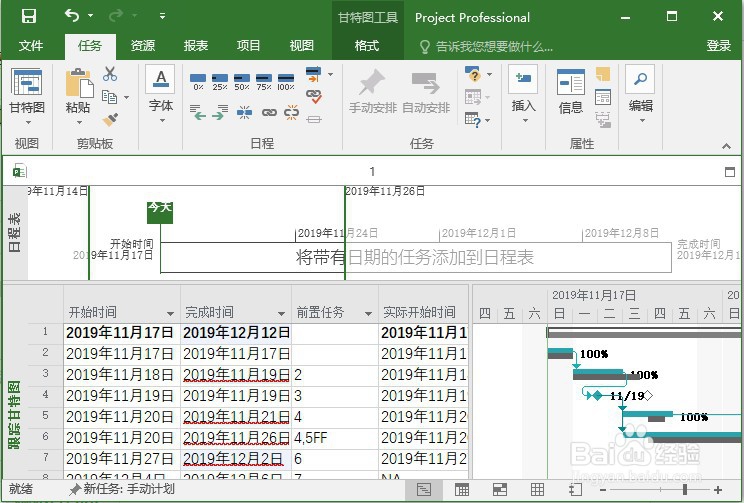This screenshot has height=503, width=744.
Task: Switch to the 报表 tab
Action: pos(196,46)
